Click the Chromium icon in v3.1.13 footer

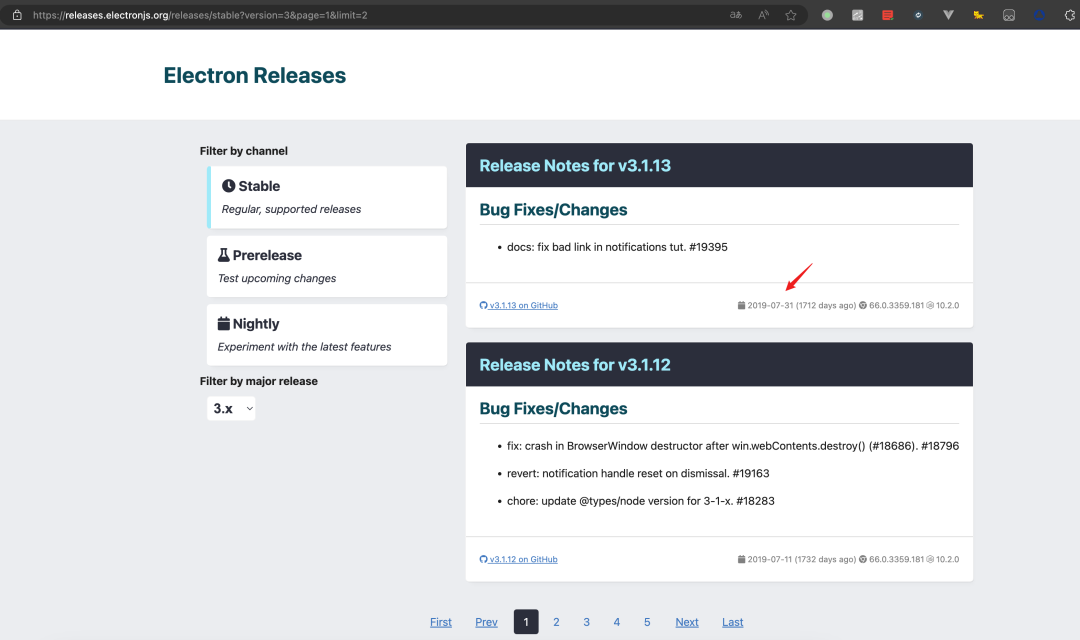point(862,305)
